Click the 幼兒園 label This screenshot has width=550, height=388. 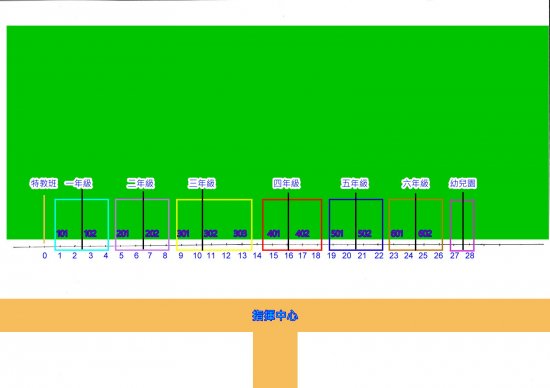point(463,183)
